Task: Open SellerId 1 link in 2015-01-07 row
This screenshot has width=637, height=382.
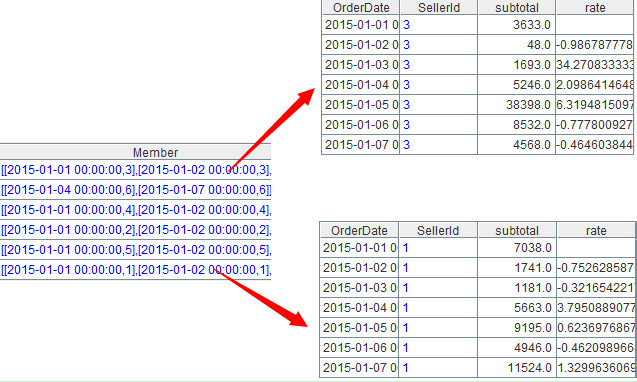Action: [x=405, y=367]
